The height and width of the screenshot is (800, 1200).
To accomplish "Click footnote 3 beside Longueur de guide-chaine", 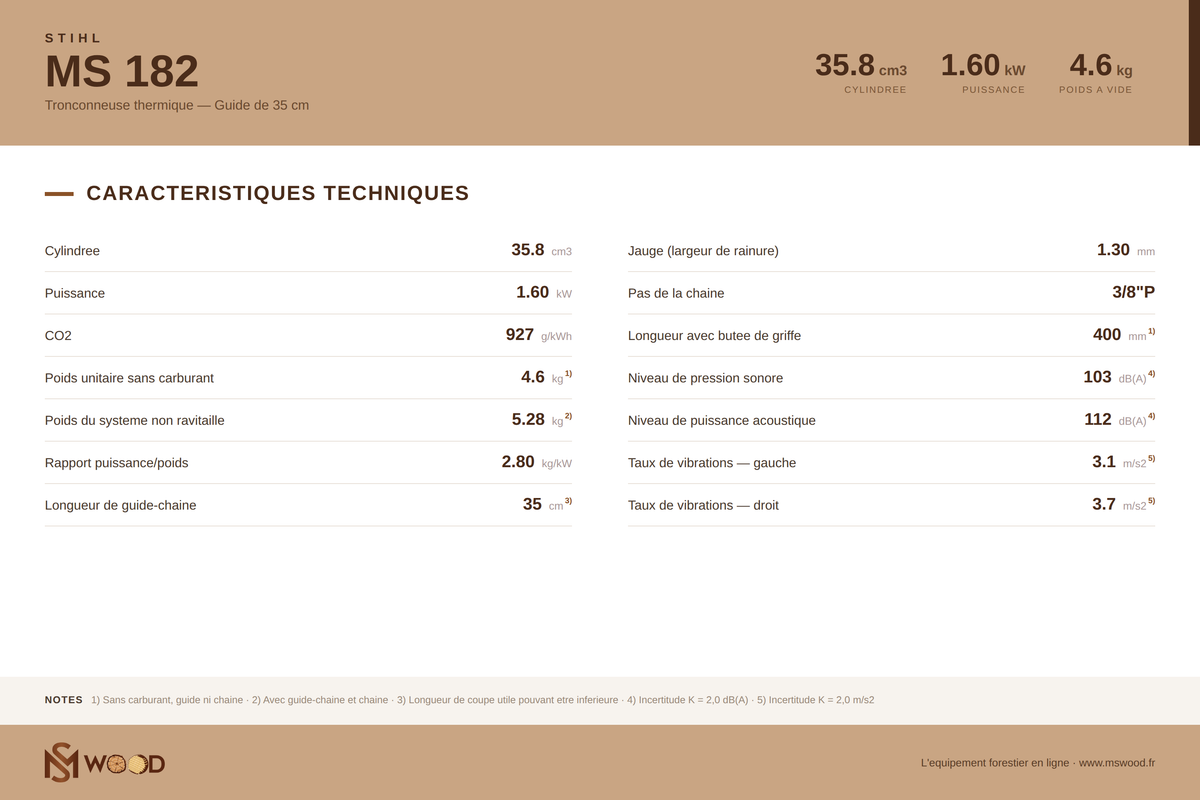I will tap(568, 500).
